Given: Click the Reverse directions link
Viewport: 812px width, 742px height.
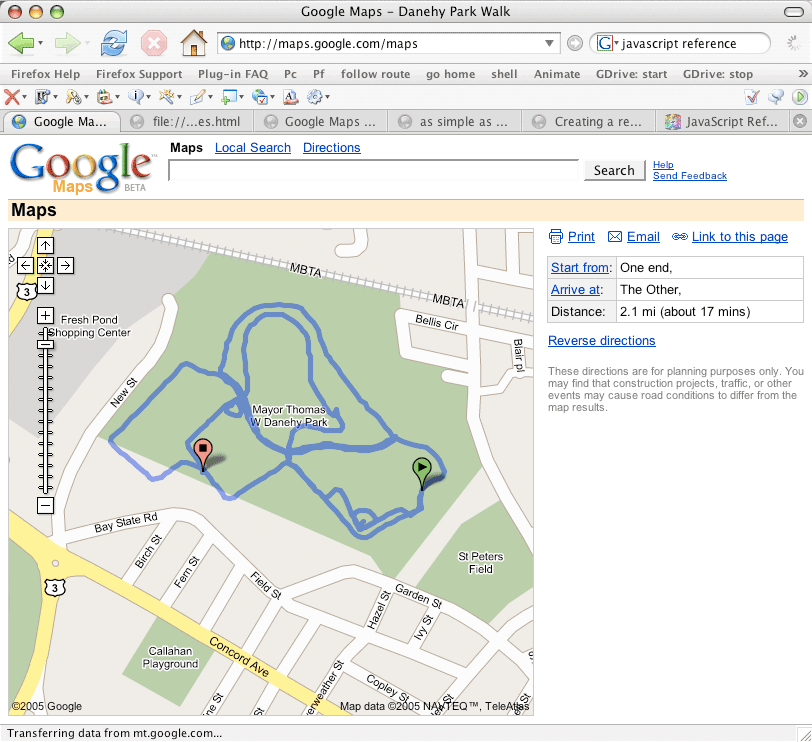Looking at the screenshot, I should coord(602,341).
